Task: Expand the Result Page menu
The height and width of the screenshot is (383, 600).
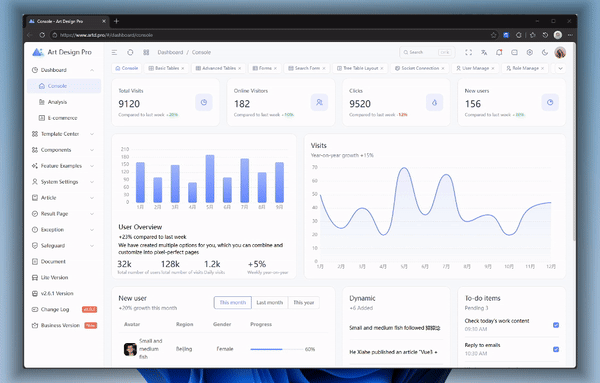Action: 64,214
